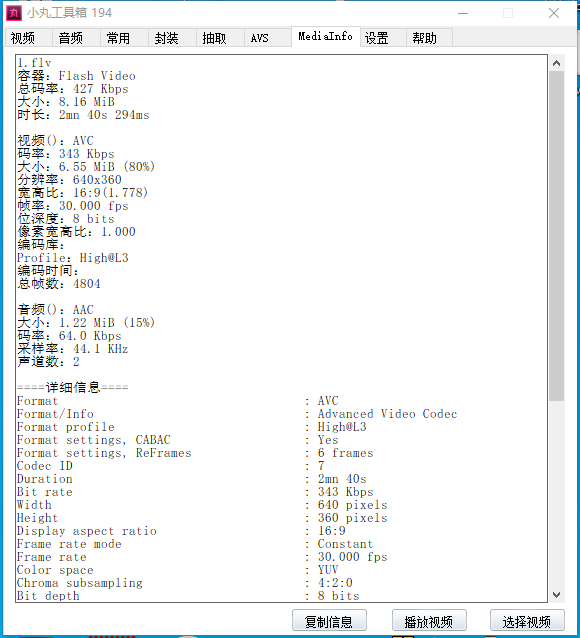Click the line 像素宽高比: 1.000
Image resolution: width=580 pixels, height=638 pixels.
point(77,232)
